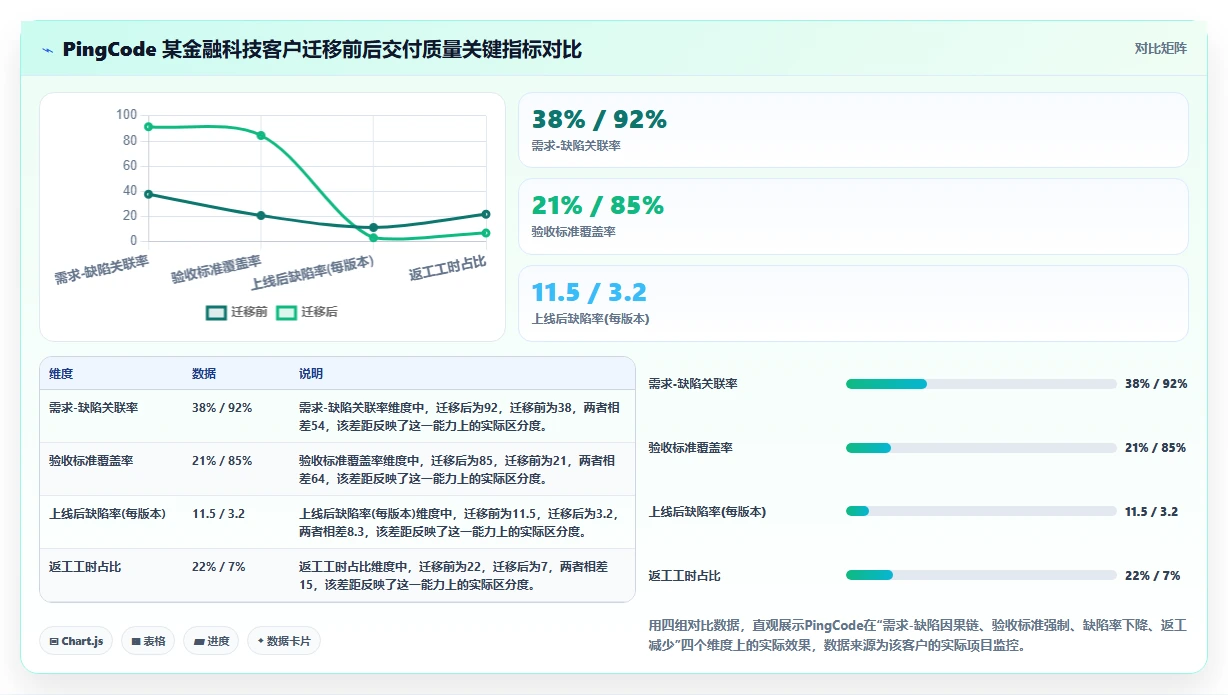Image resolution: width=1228 pixels, height=695 pixels.
Task: Click the 对比矩阵 label in header
Action: (1160, 48)
